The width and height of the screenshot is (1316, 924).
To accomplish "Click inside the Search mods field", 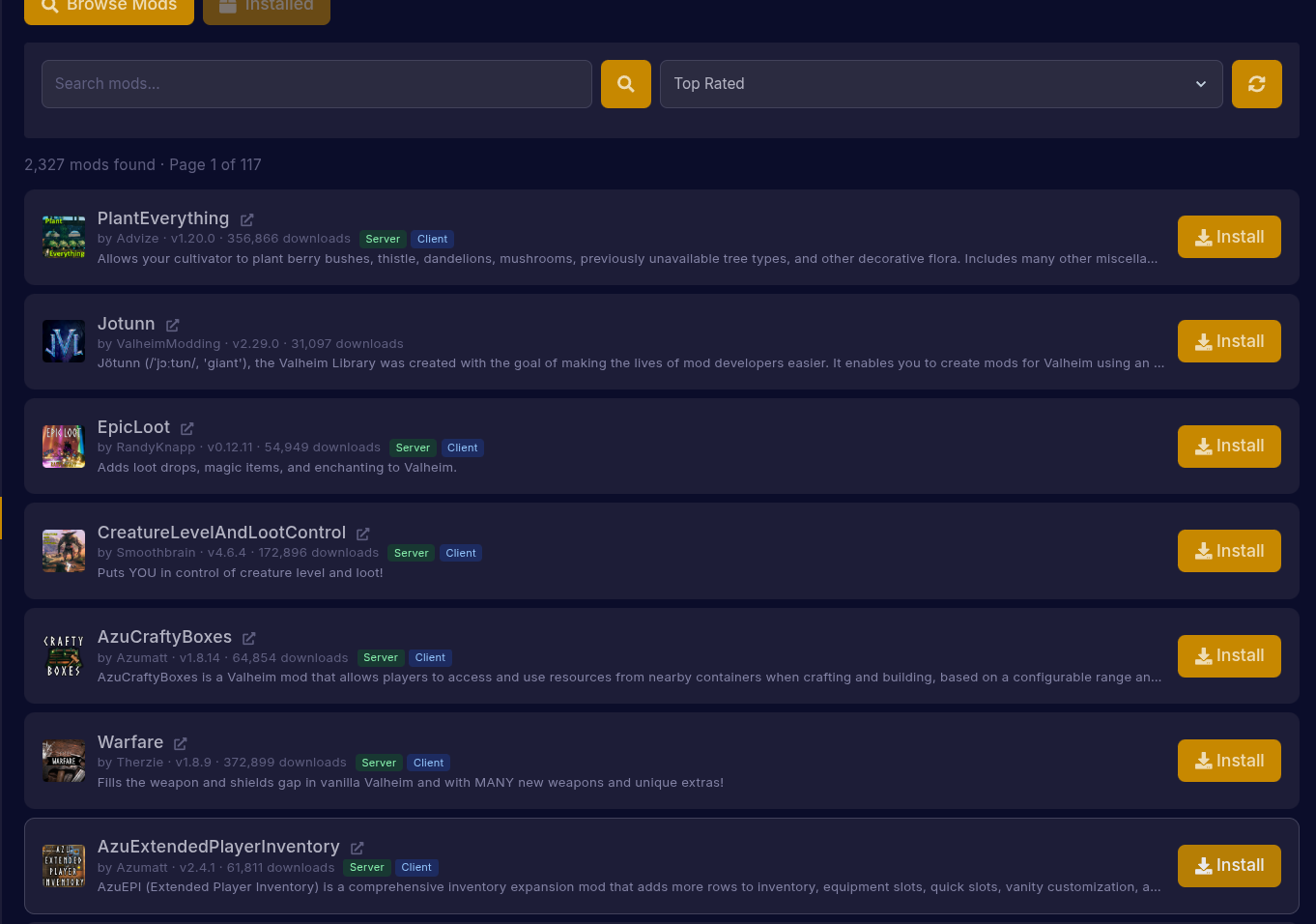I will pos(317,84).
